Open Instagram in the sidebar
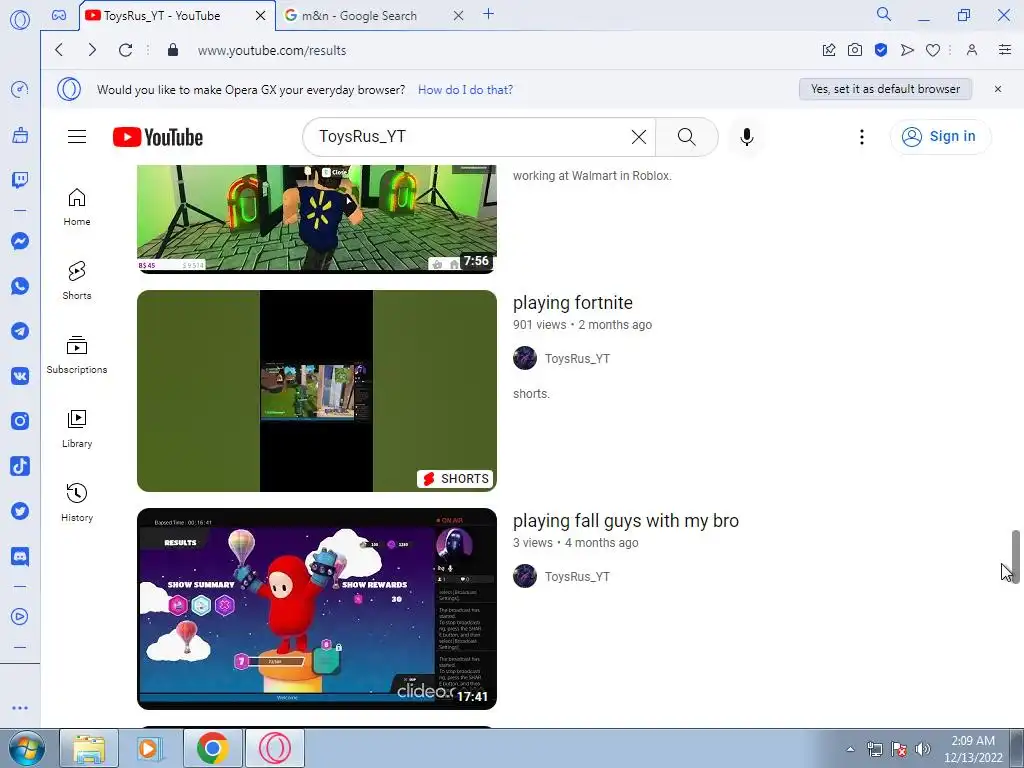 coord(20,421)
